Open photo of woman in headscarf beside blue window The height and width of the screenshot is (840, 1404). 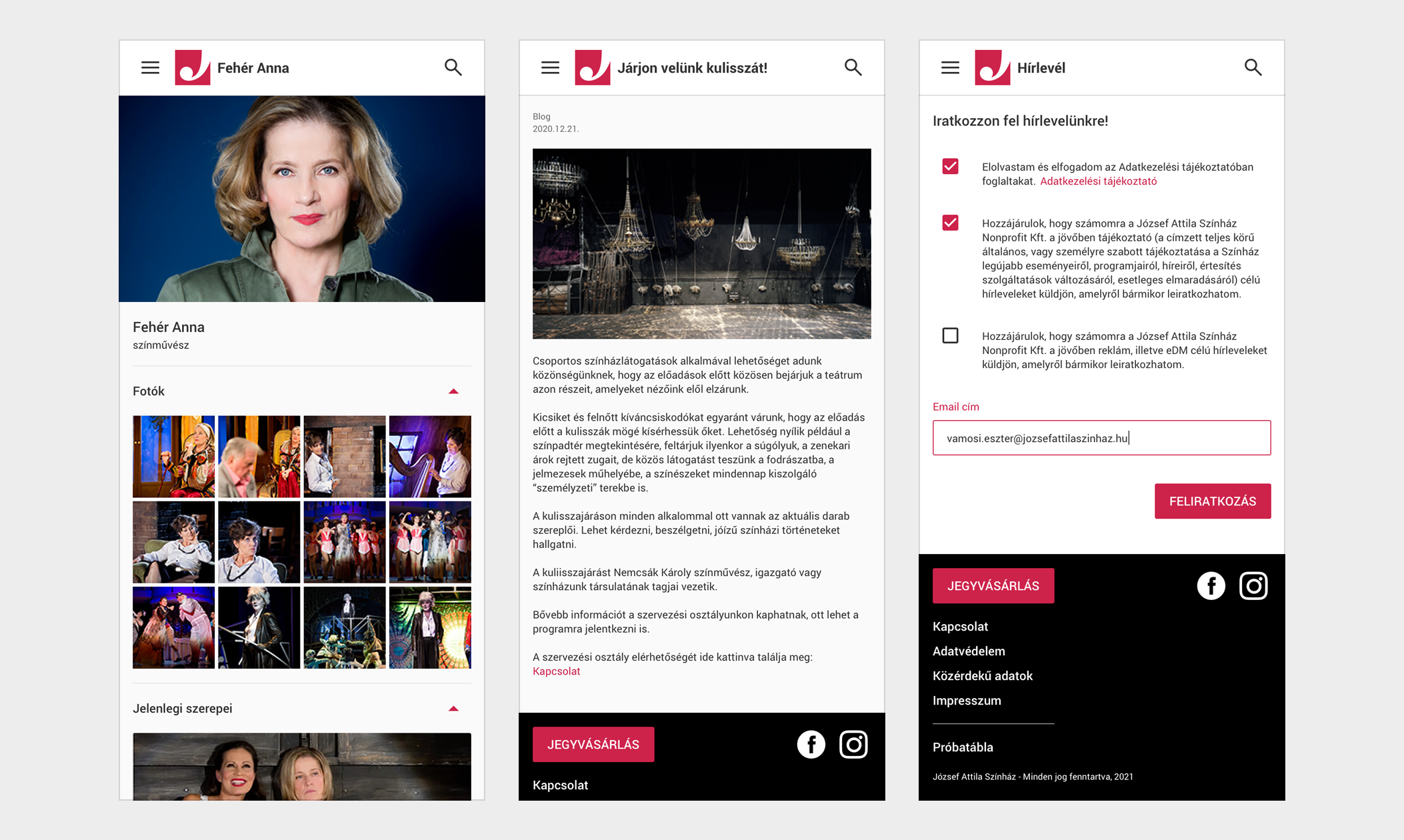(x=174, y=457)
